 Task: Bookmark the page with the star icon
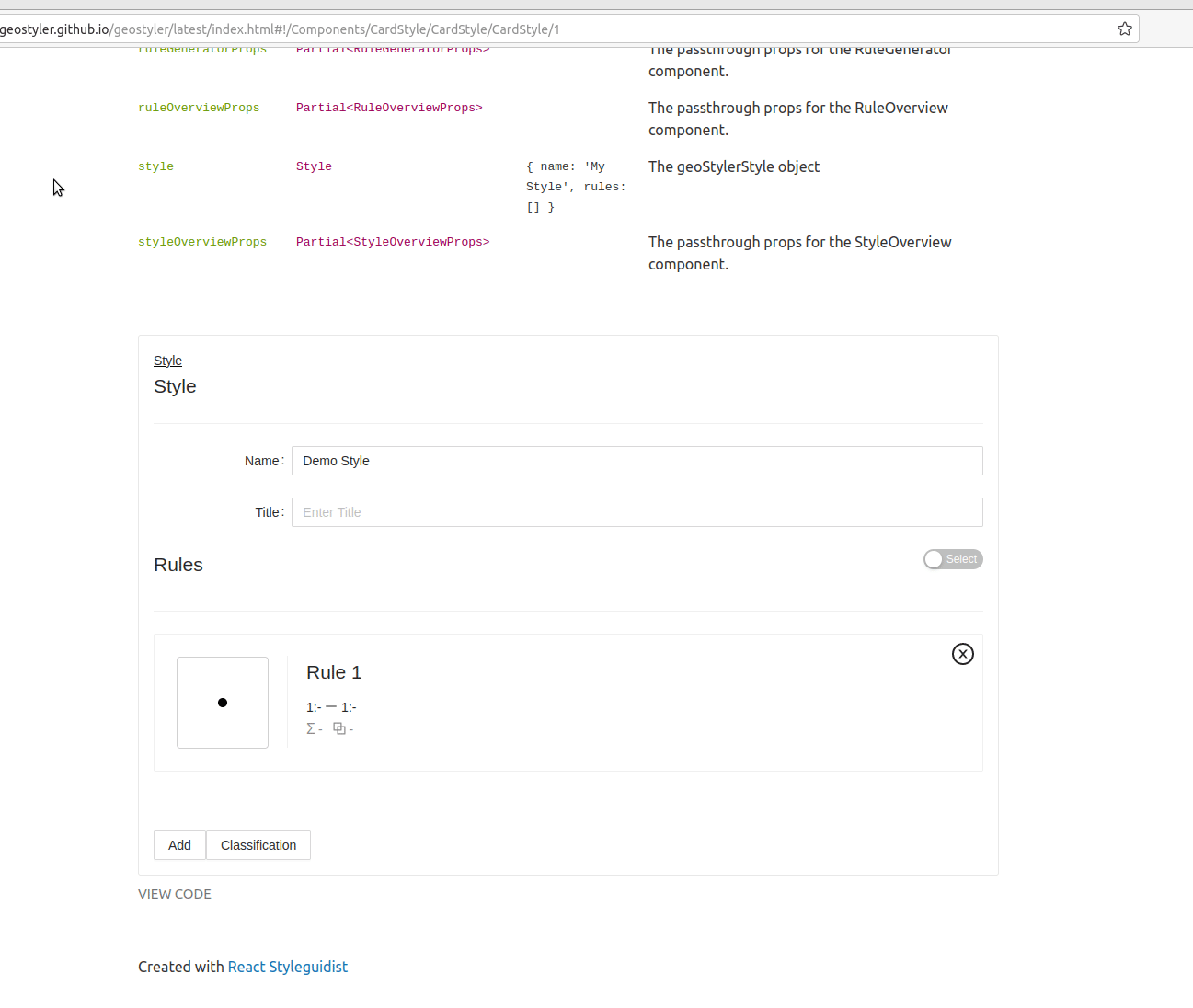point(1124,29)
